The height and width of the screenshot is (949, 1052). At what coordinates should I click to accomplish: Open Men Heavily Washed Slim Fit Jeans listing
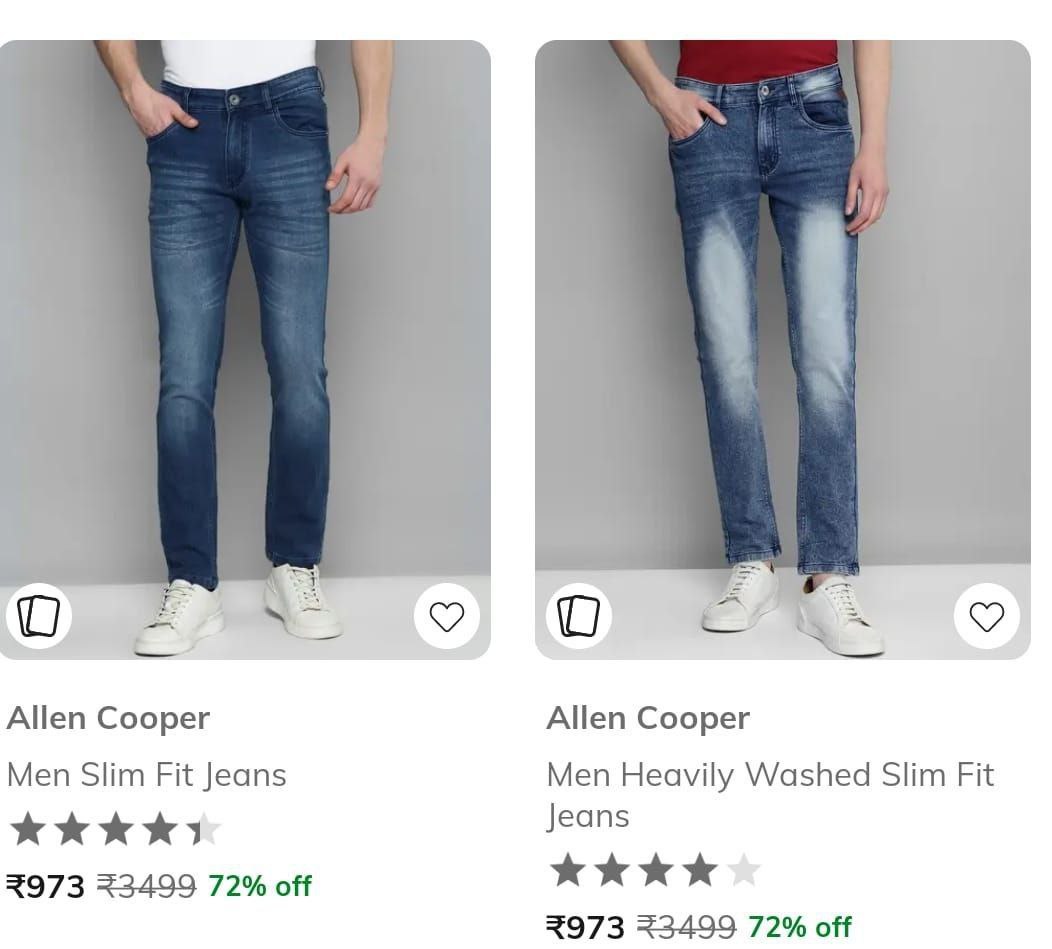(x=770, y=794)
